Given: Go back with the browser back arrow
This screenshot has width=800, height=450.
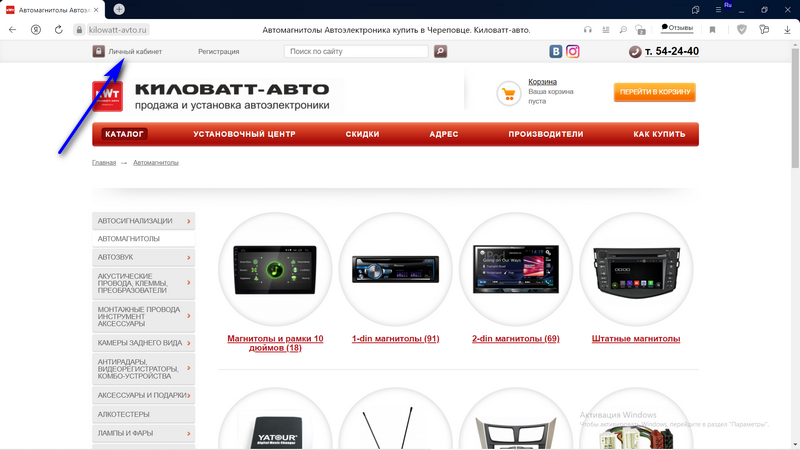Looking at the screenshot, I should point(12,30).
